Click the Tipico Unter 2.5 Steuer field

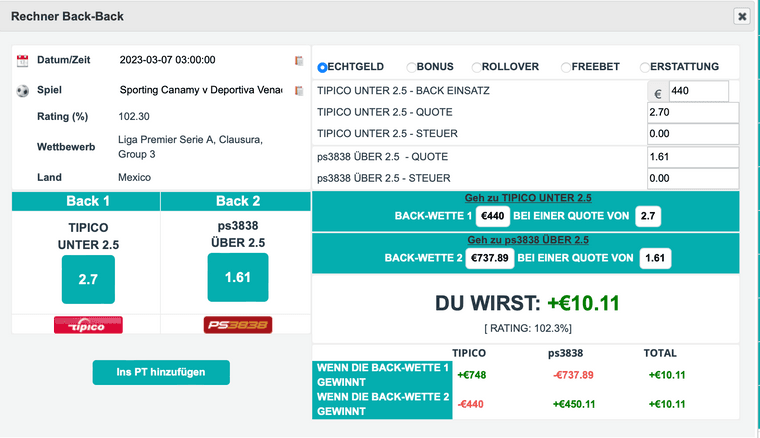click(693, 134)
